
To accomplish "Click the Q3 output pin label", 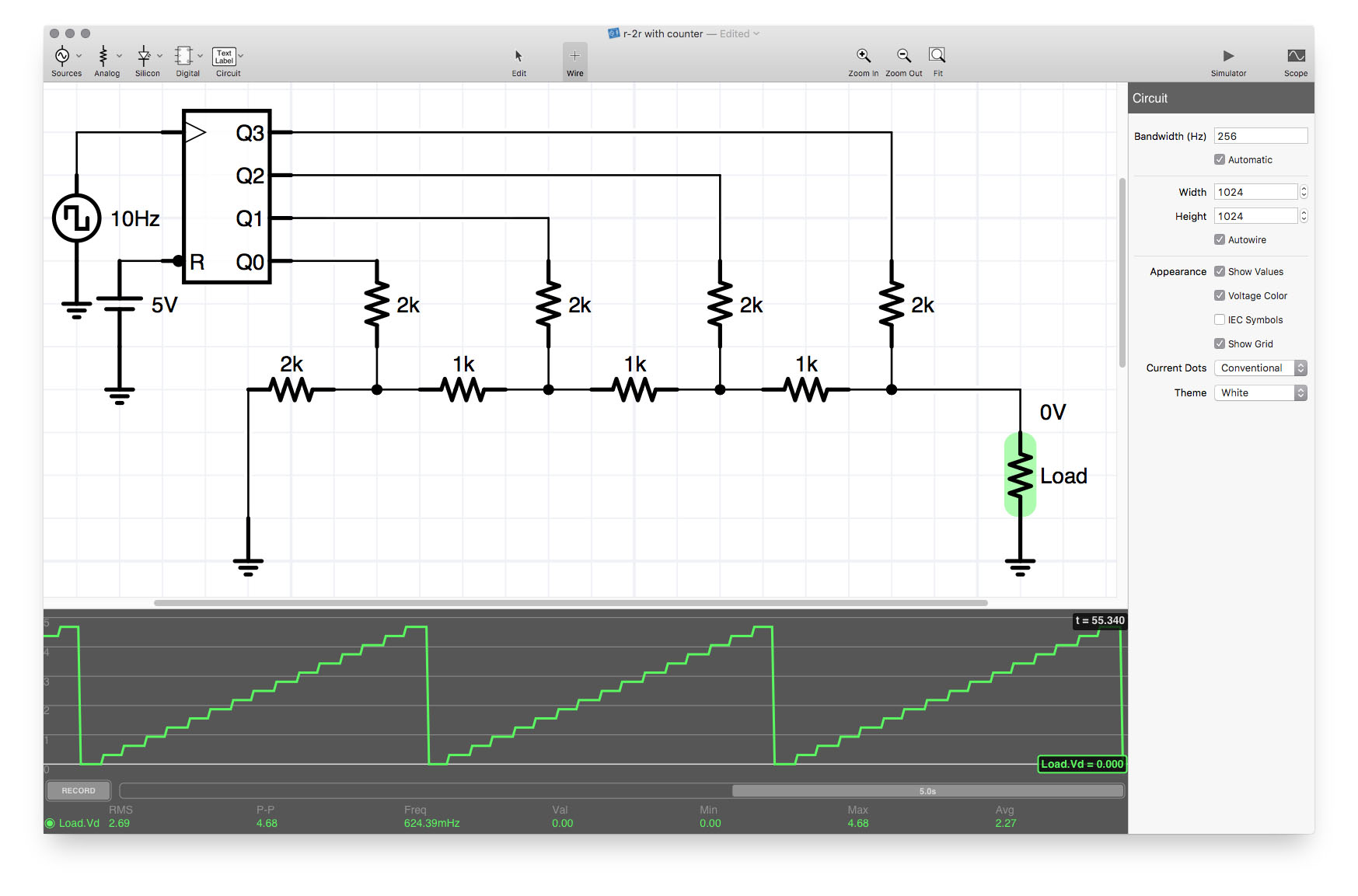I will click(x=250, y=133).
